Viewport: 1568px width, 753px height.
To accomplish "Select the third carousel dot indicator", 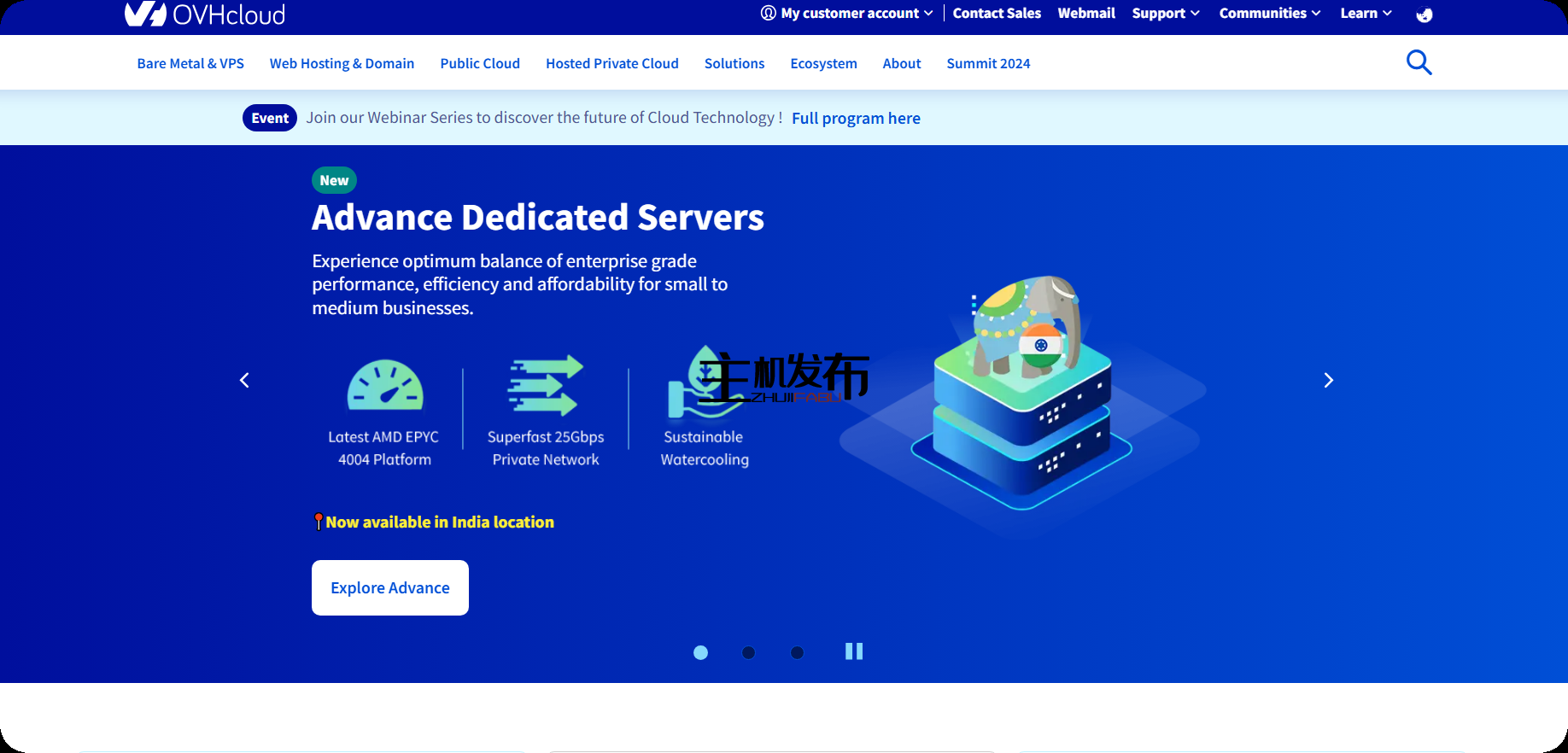I will pyautogui.click(x=797, y=652).
